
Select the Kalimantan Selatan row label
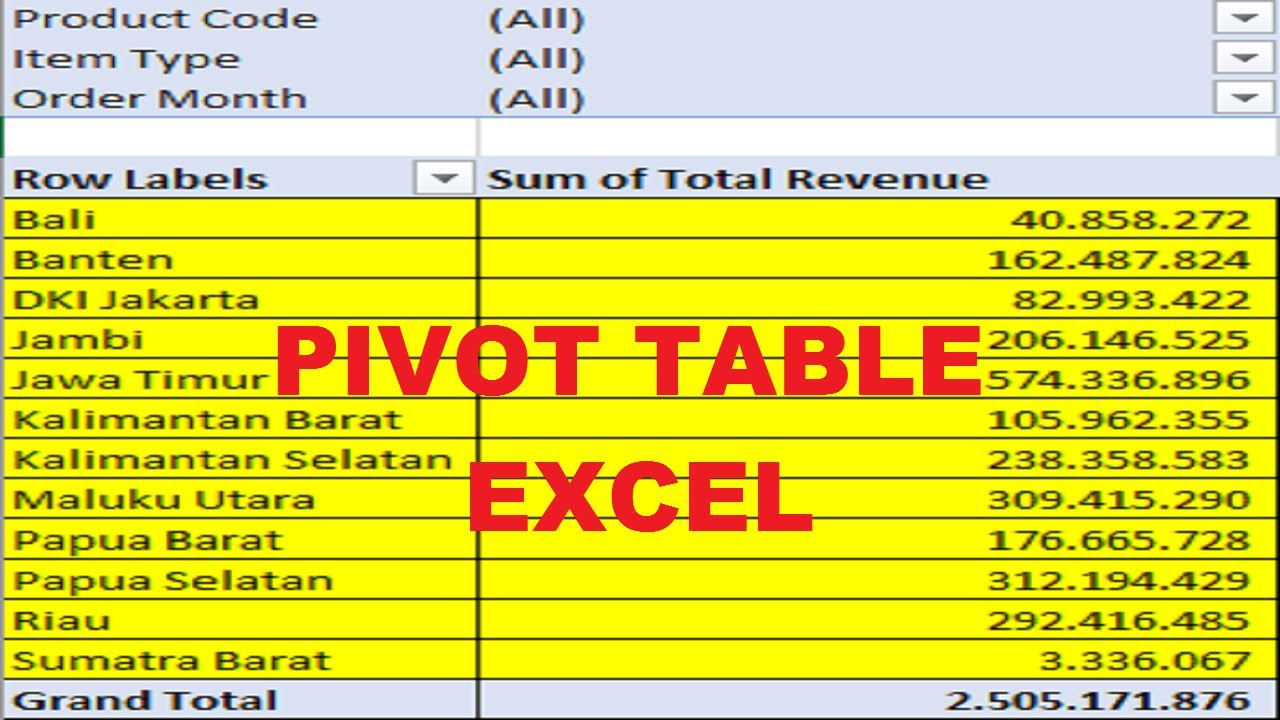[x=240, y=459]
